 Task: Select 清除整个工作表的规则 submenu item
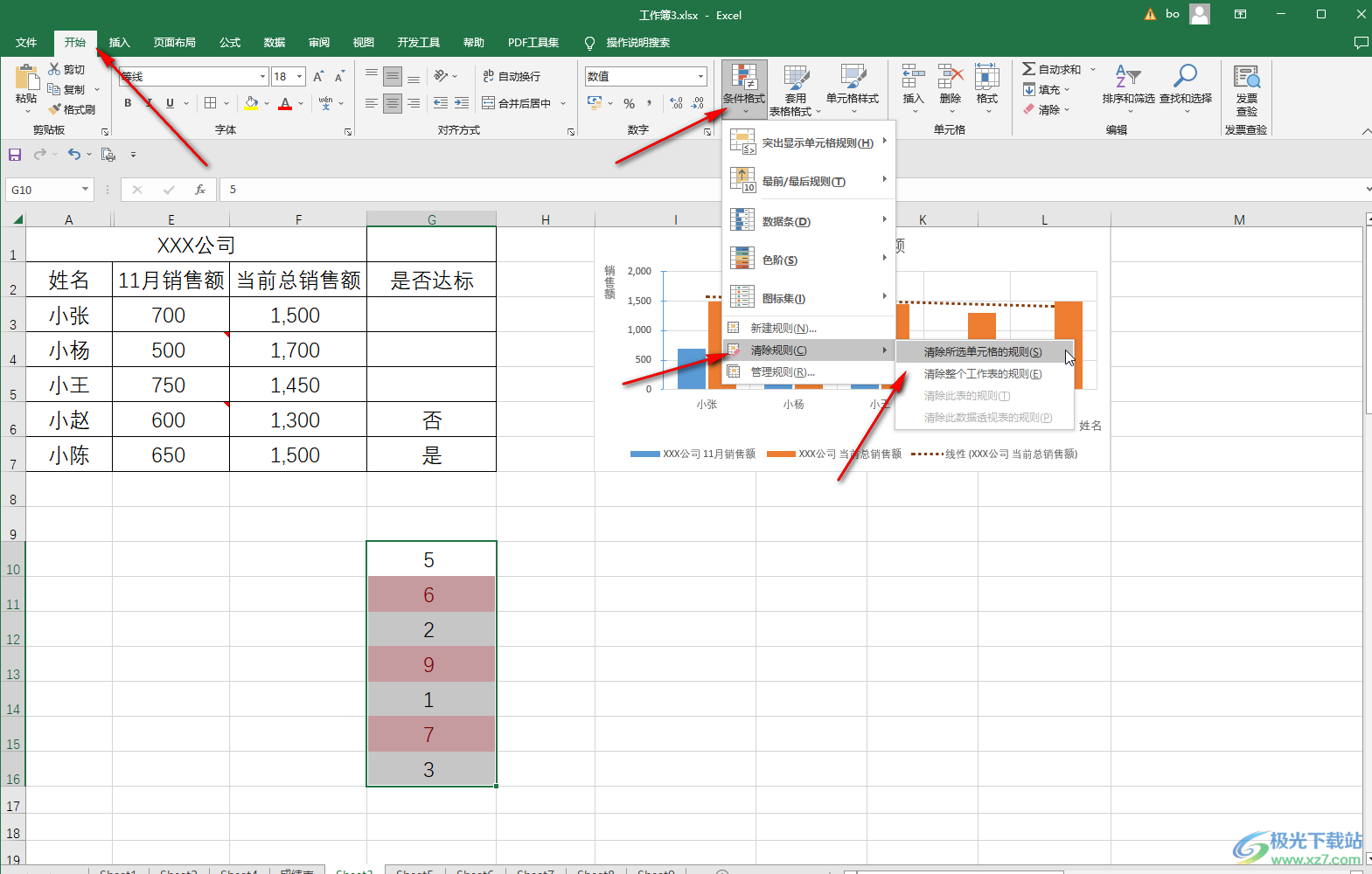click(984, 374)
